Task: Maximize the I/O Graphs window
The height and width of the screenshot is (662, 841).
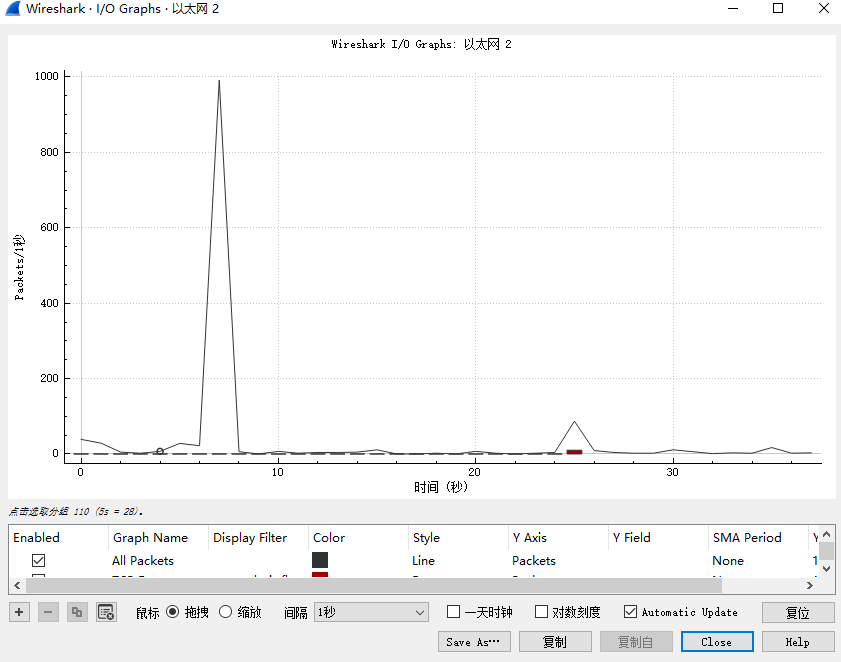Action: point(778,8)
